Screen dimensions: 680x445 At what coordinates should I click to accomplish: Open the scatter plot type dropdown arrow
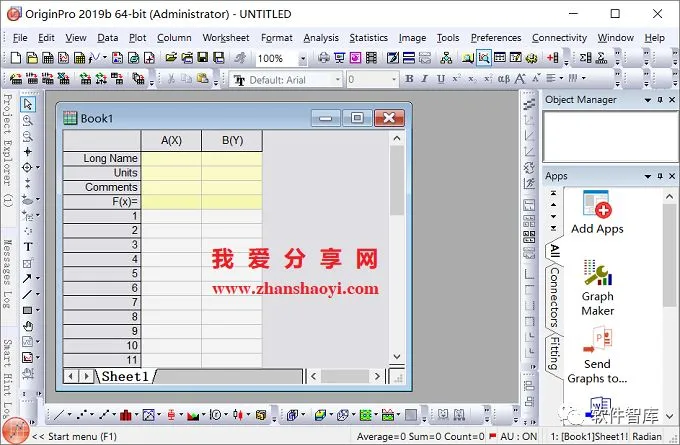pyautogui.click(x=92, y=415)
